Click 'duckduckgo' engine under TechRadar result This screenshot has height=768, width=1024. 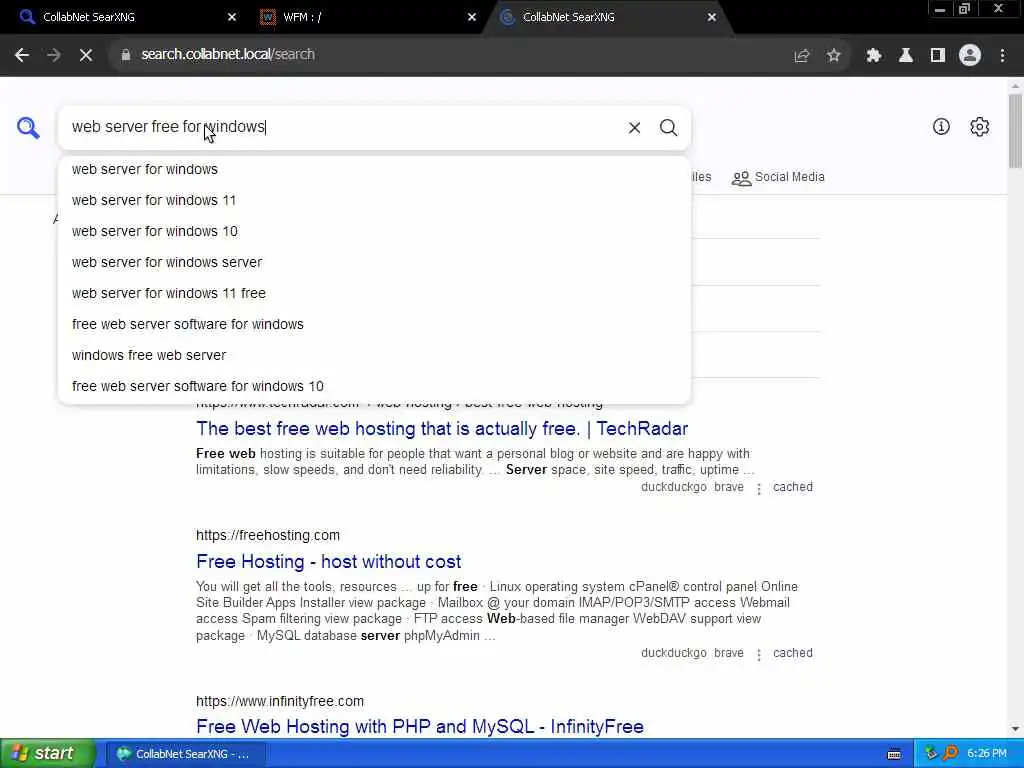[x=673, y=487]
